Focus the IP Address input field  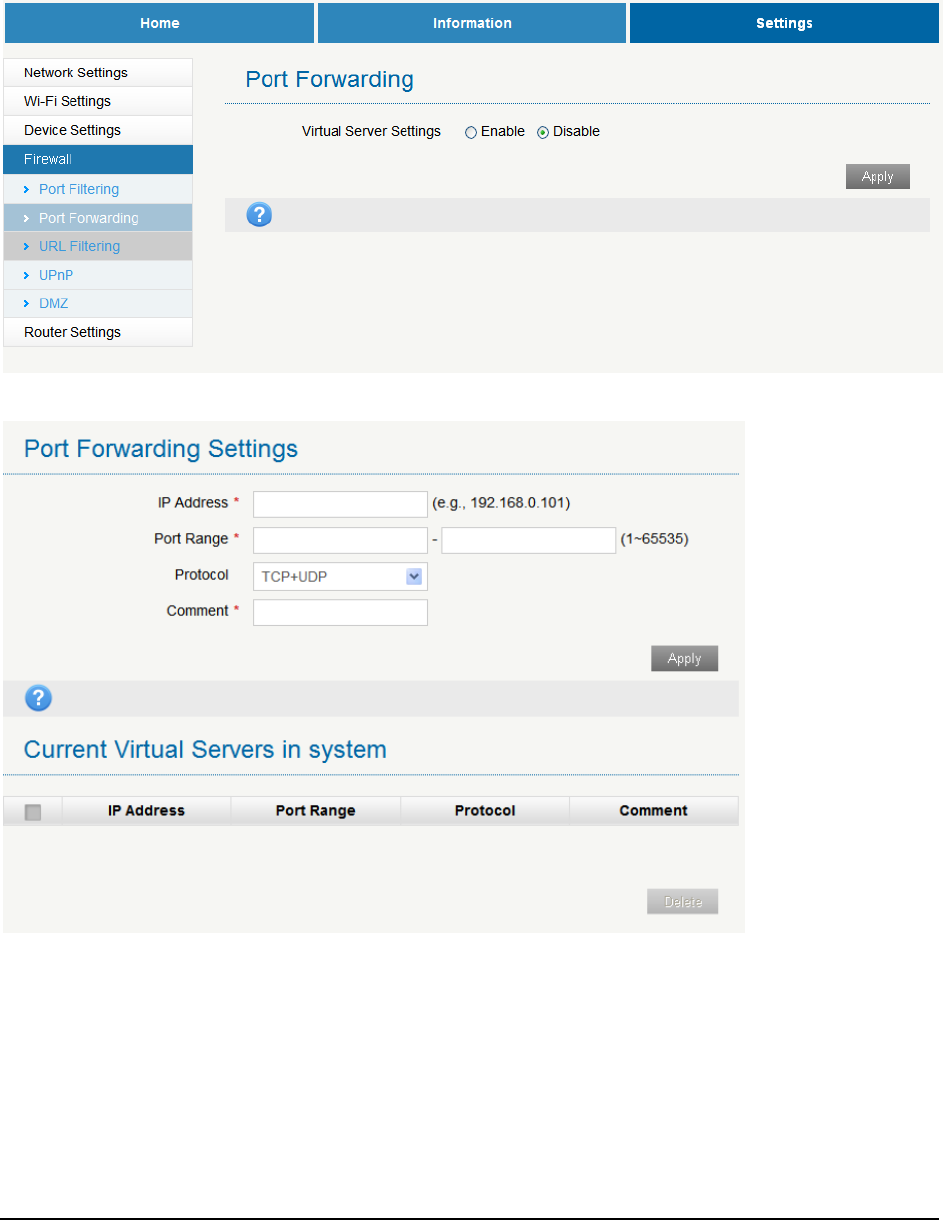pos(340,504)
